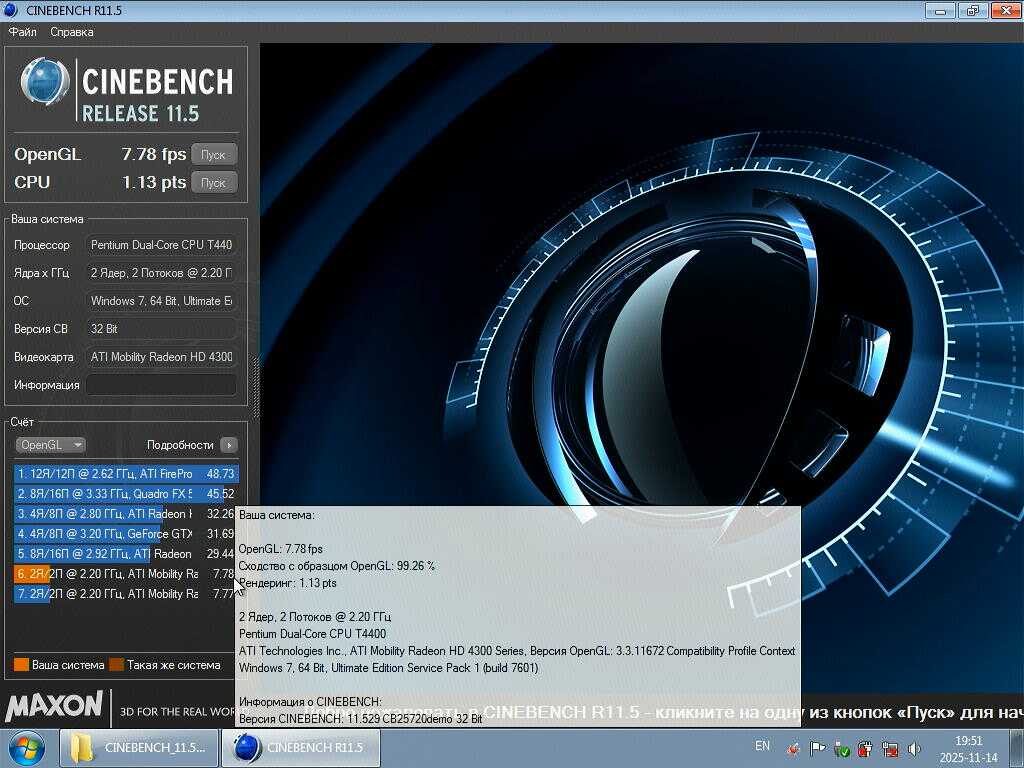1024x768 pixels.
Task: Click the Информация input field
Action: click(161, 385)
